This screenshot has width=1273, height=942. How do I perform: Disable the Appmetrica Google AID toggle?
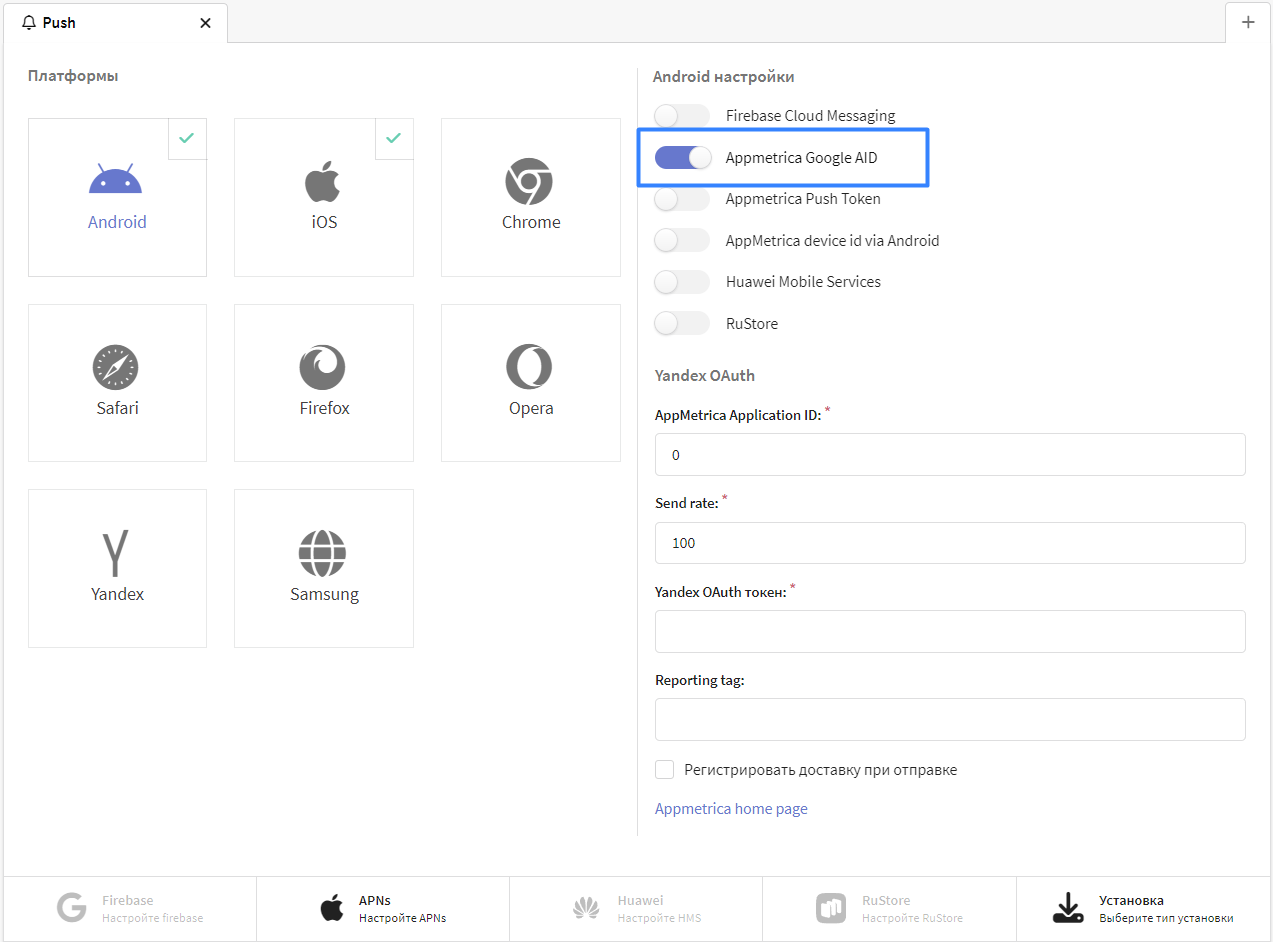click(682, 157)
